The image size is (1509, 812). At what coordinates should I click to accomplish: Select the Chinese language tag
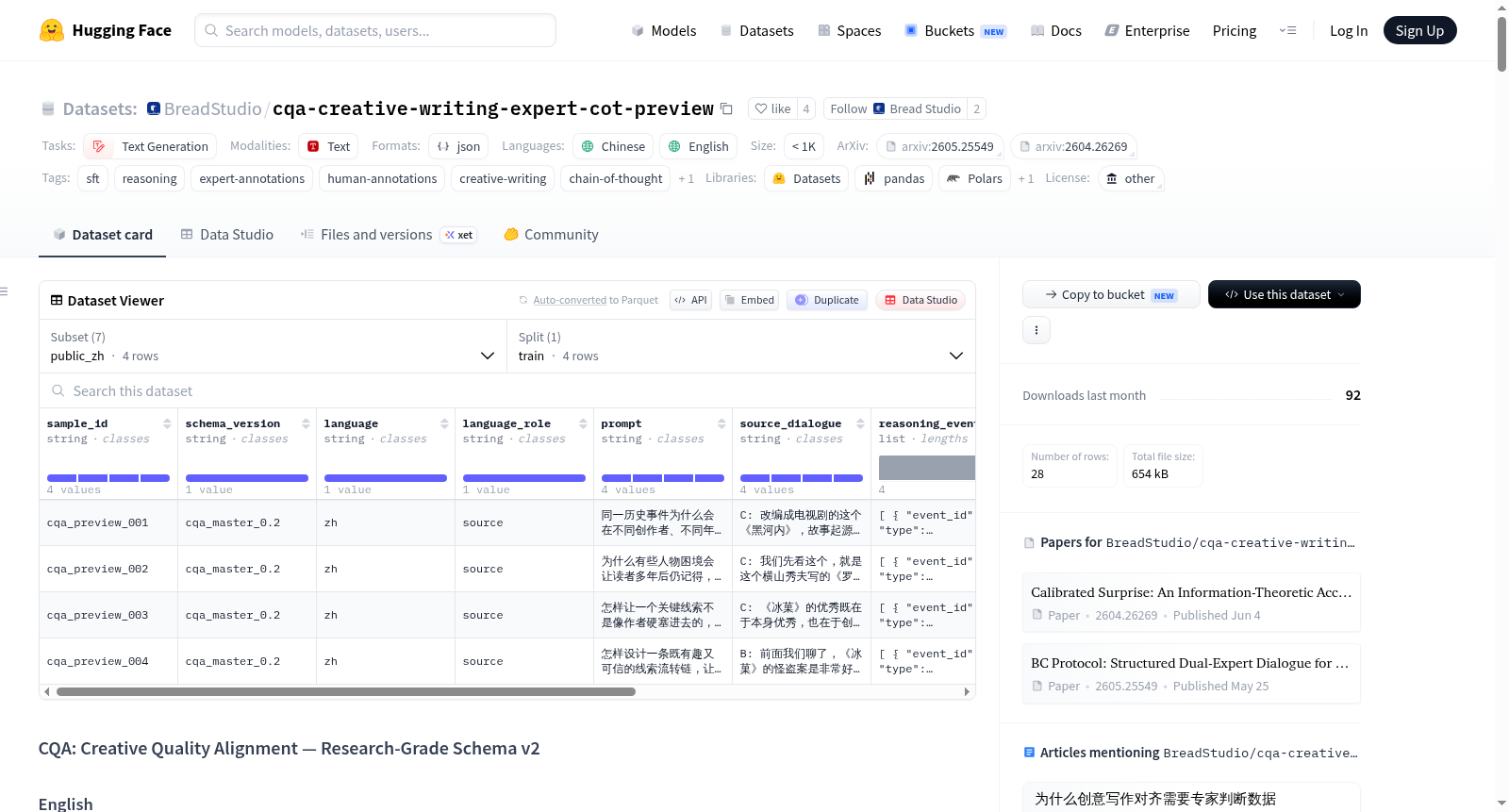[613, 146]
